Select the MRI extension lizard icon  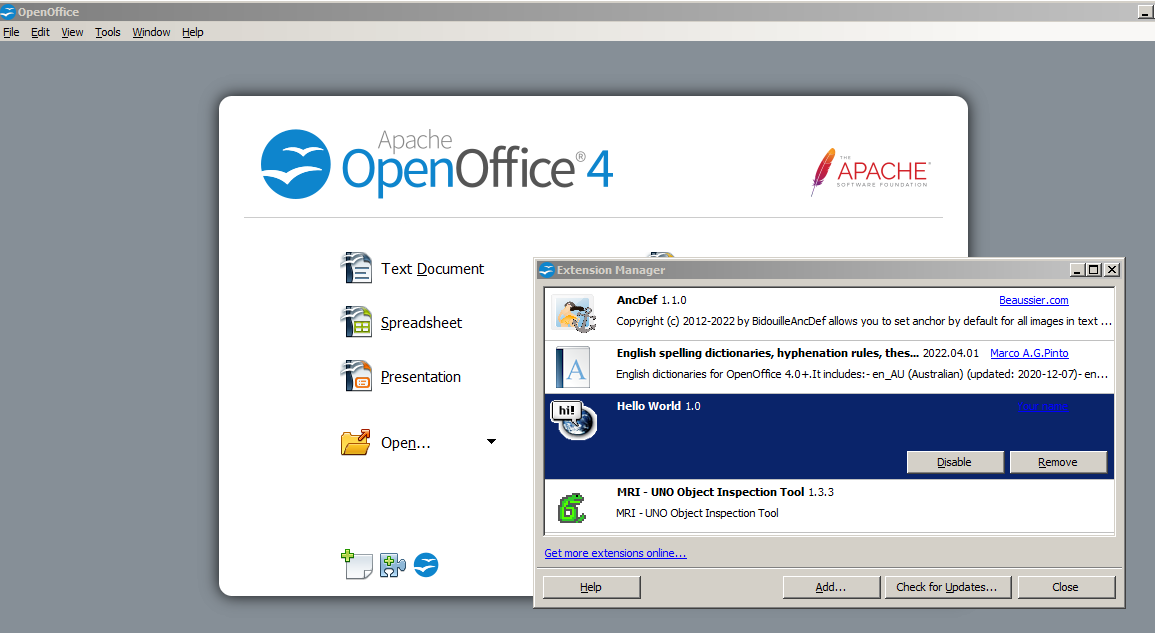[x=572, y=508]
